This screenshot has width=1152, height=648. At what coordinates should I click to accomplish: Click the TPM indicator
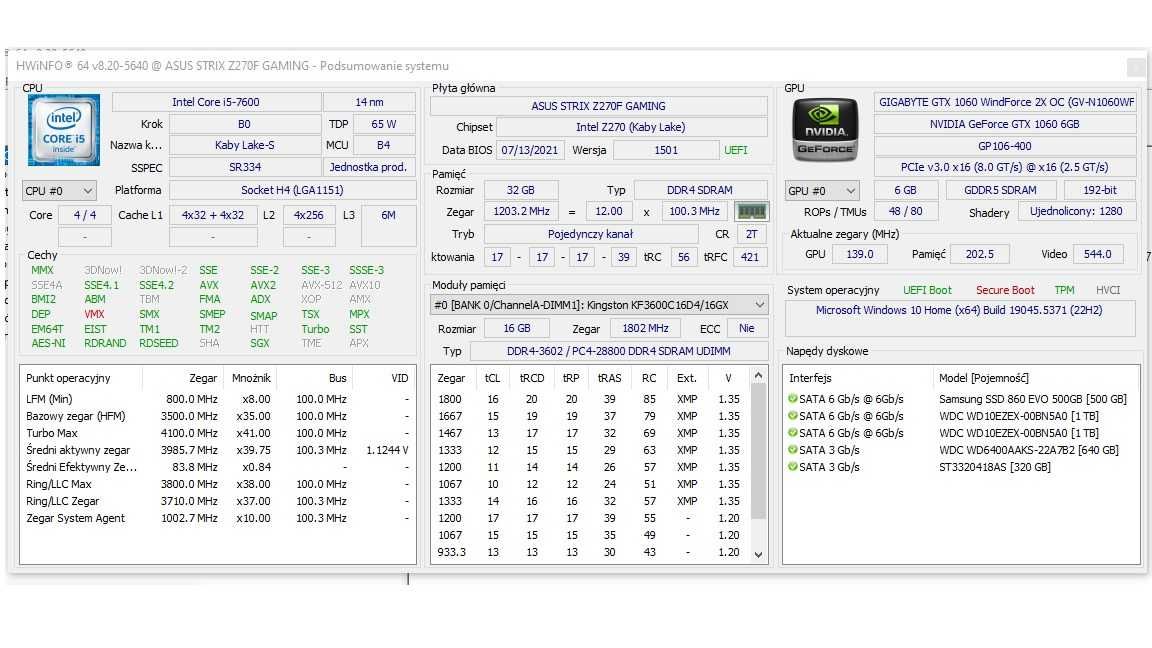coord(1064,290)
